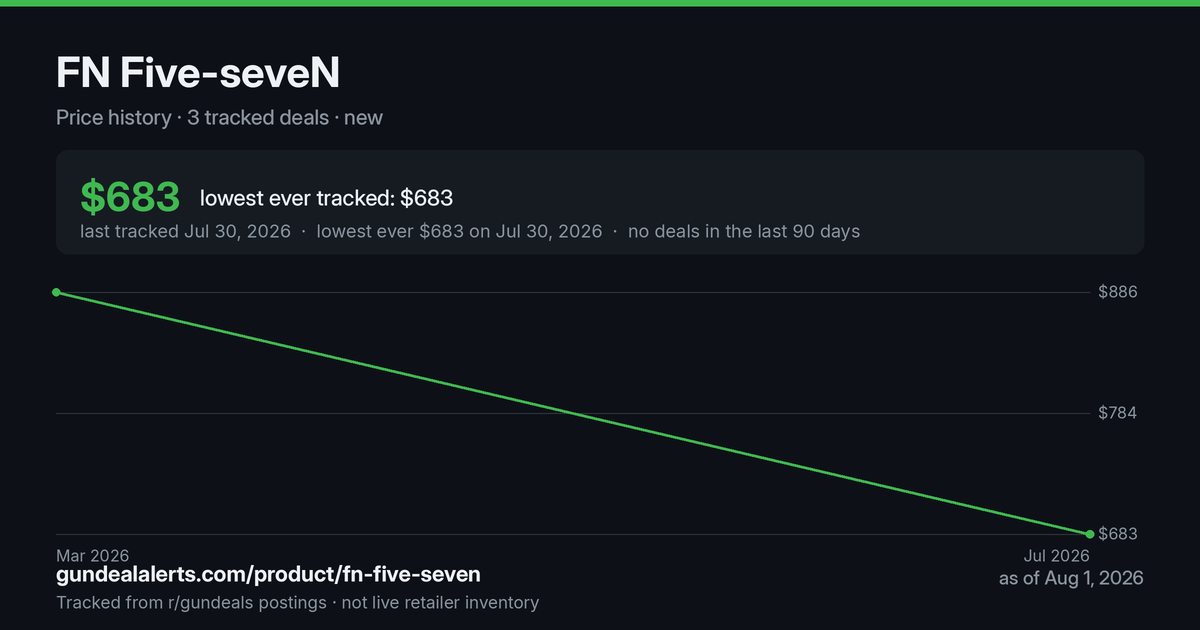Click the March 2026 data point on chart
Viewport: 1200px width, 630px height.
click(x=56, y=292)
